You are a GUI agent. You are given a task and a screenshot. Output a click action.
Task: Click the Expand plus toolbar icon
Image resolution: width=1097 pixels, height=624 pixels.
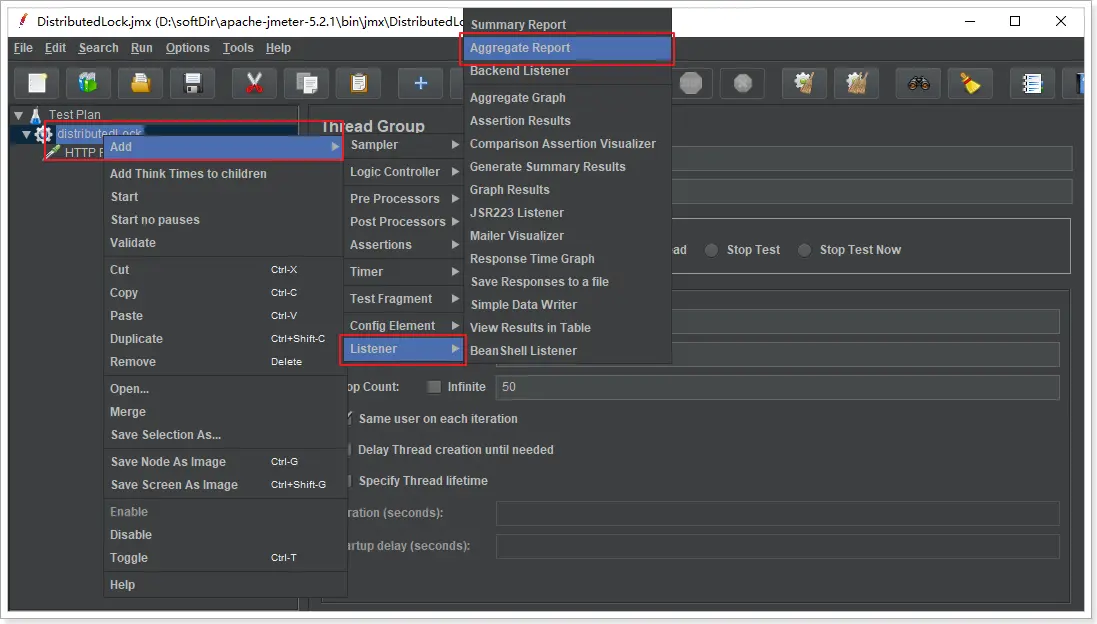(x=420, y=83)
